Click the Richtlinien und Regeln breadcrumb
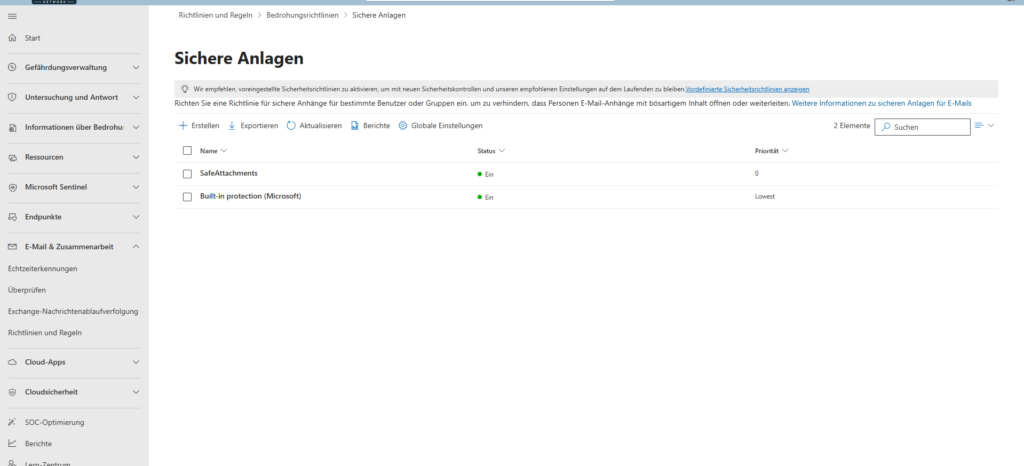 tap(215, 15)
